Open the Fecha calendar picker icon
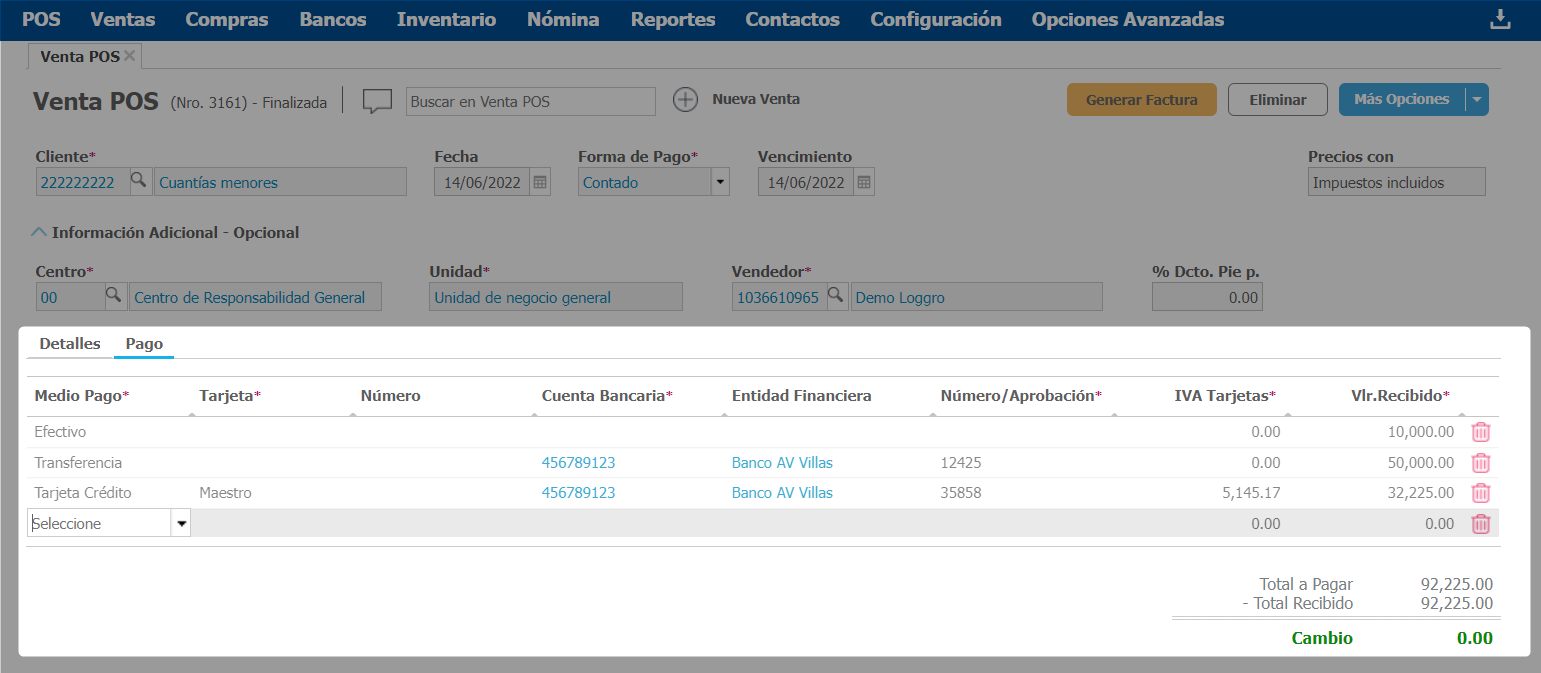 pos(540,182)
